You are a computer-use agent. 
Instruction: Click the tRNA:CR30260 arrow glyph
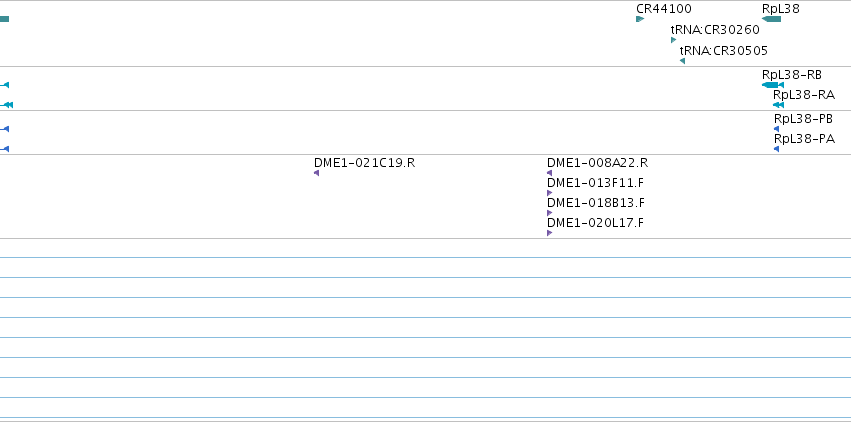coord(674,40)
